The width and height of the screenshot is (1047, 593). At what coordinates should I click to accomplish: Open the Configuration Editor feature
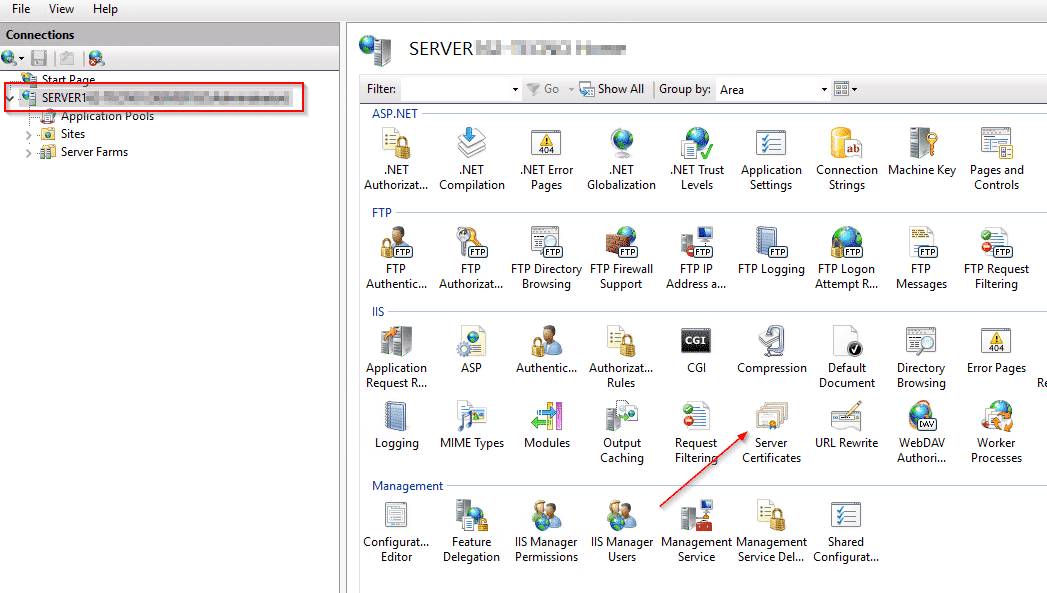pyautogui.click(x=397, y=531)
